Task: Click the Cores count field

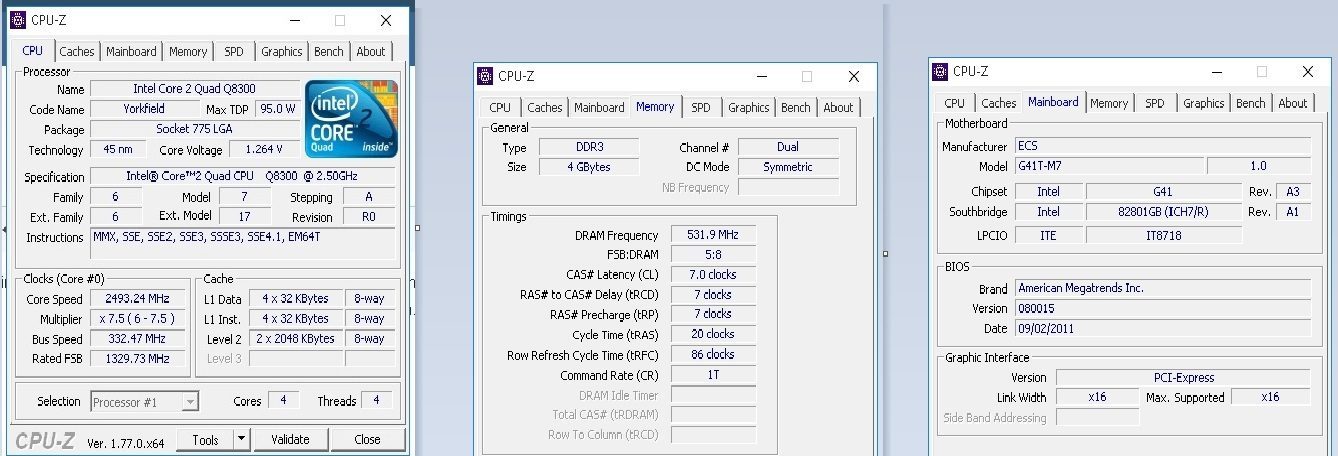Action: click(x=283, y=400)
